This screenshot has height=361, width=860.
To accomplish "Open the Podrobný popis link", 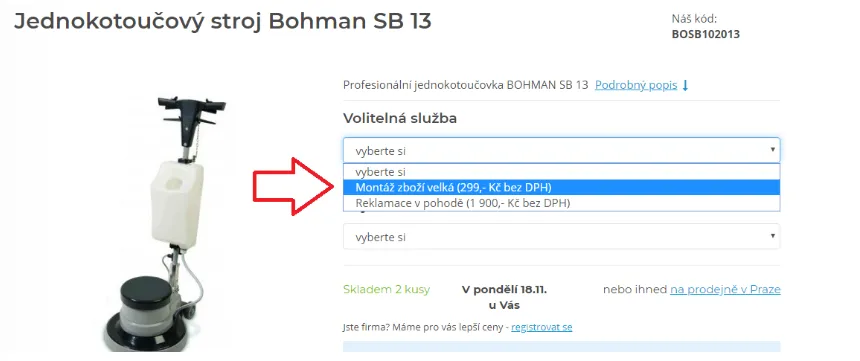I will pos(636,86).
